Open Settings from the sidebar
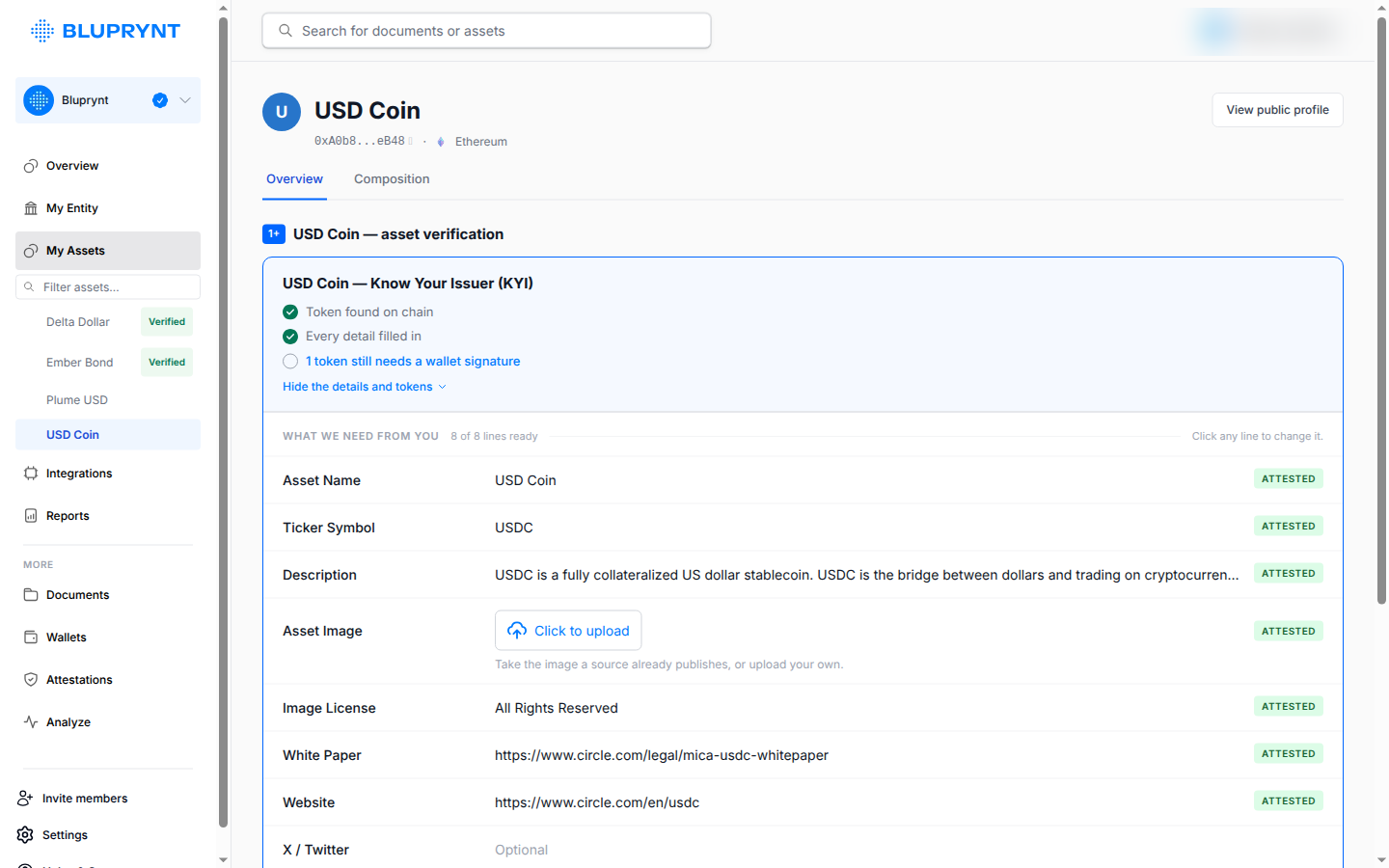 [x=53, y=835]
